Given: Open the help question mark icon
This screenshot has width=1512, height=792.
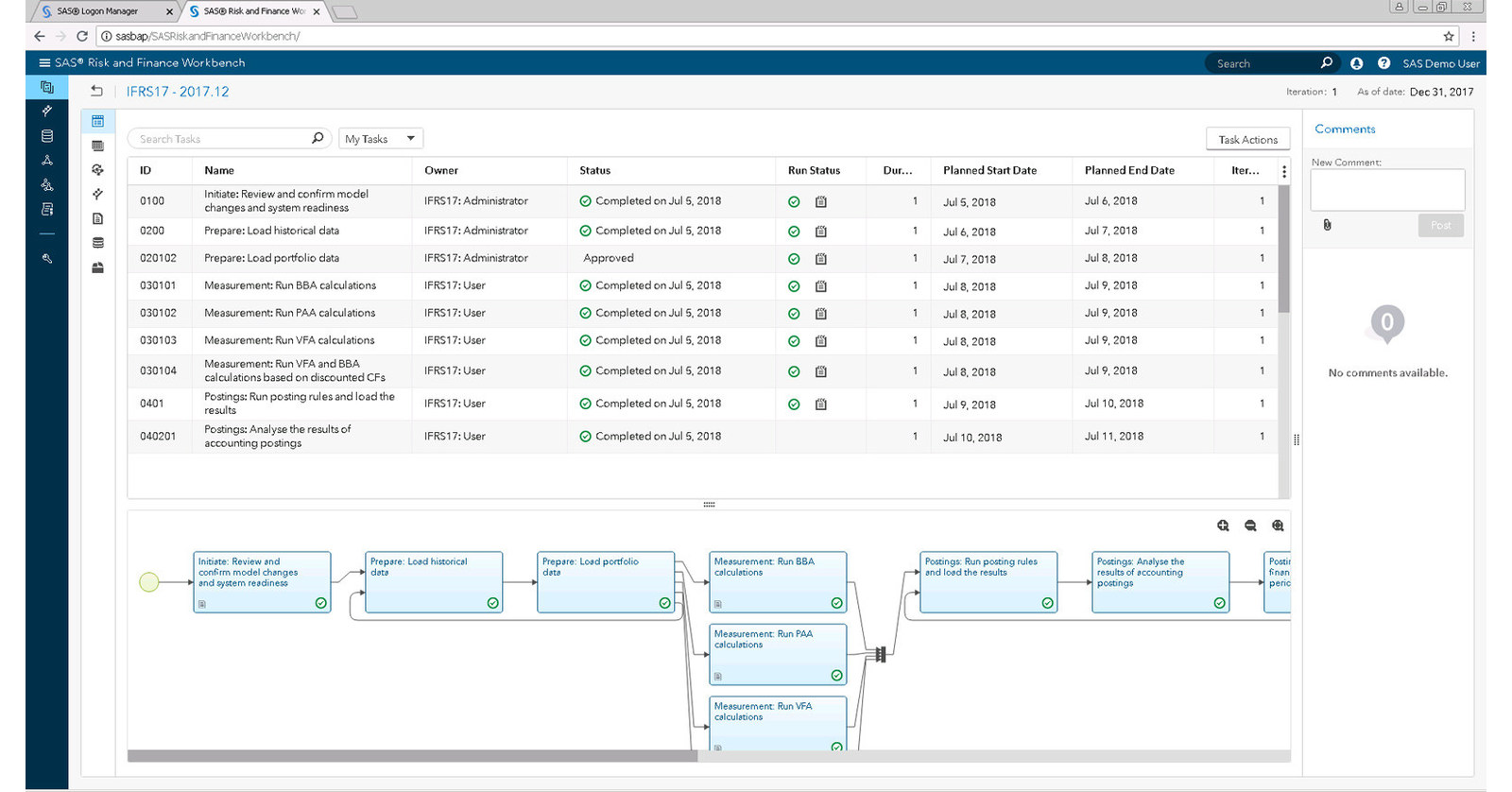Looking at the screenshot, I should [1383, 63].
